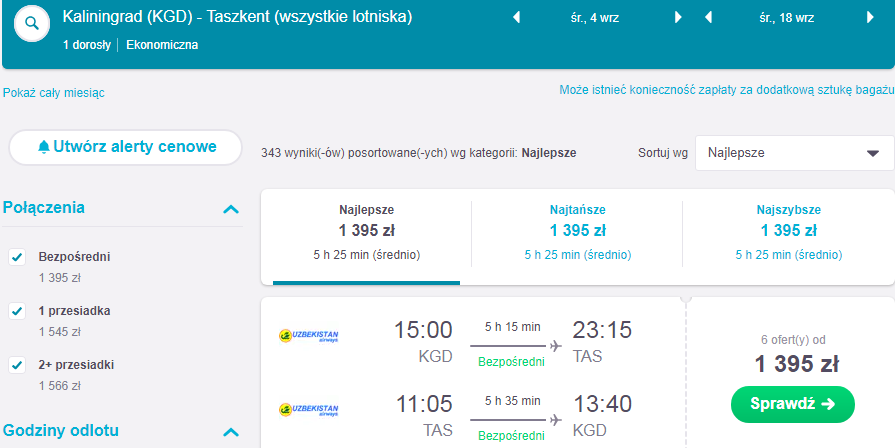The height and width of the screenshot is (448, 895).
Task: Click the 5 h 35 min duration
Action: (512, 401)
